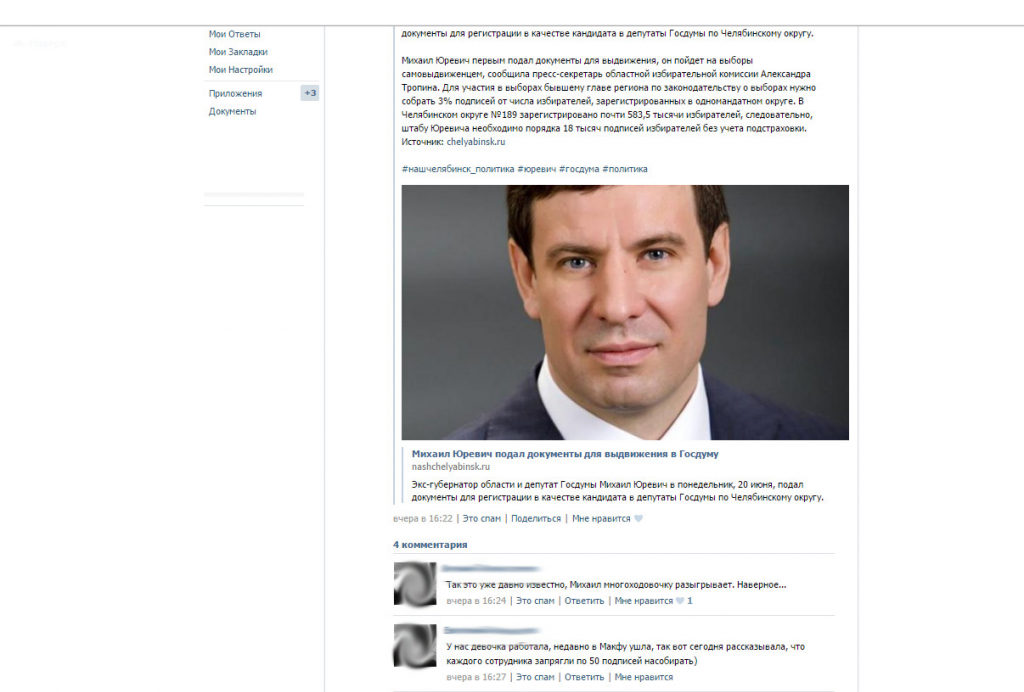
Task: Open Мои Закладки in the sidebar
Action: (238, 52)
